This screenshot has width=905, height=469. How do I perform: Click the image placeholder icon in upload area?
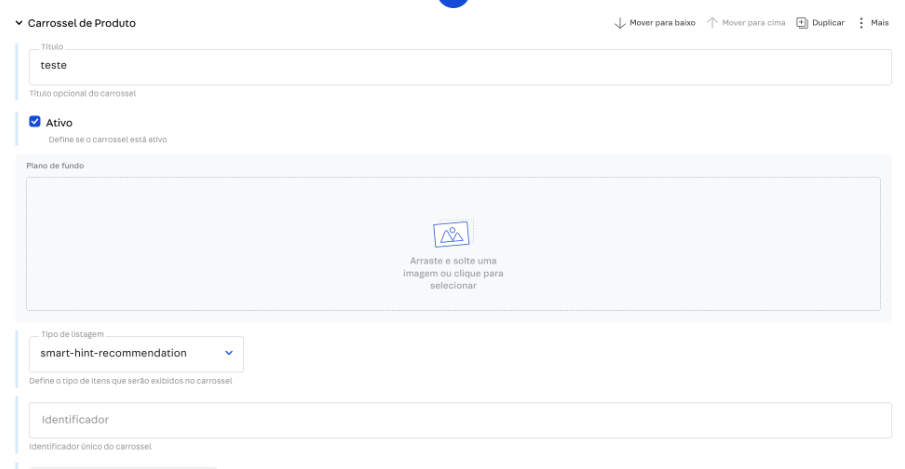pyautogui.click(x=452, y=233)
